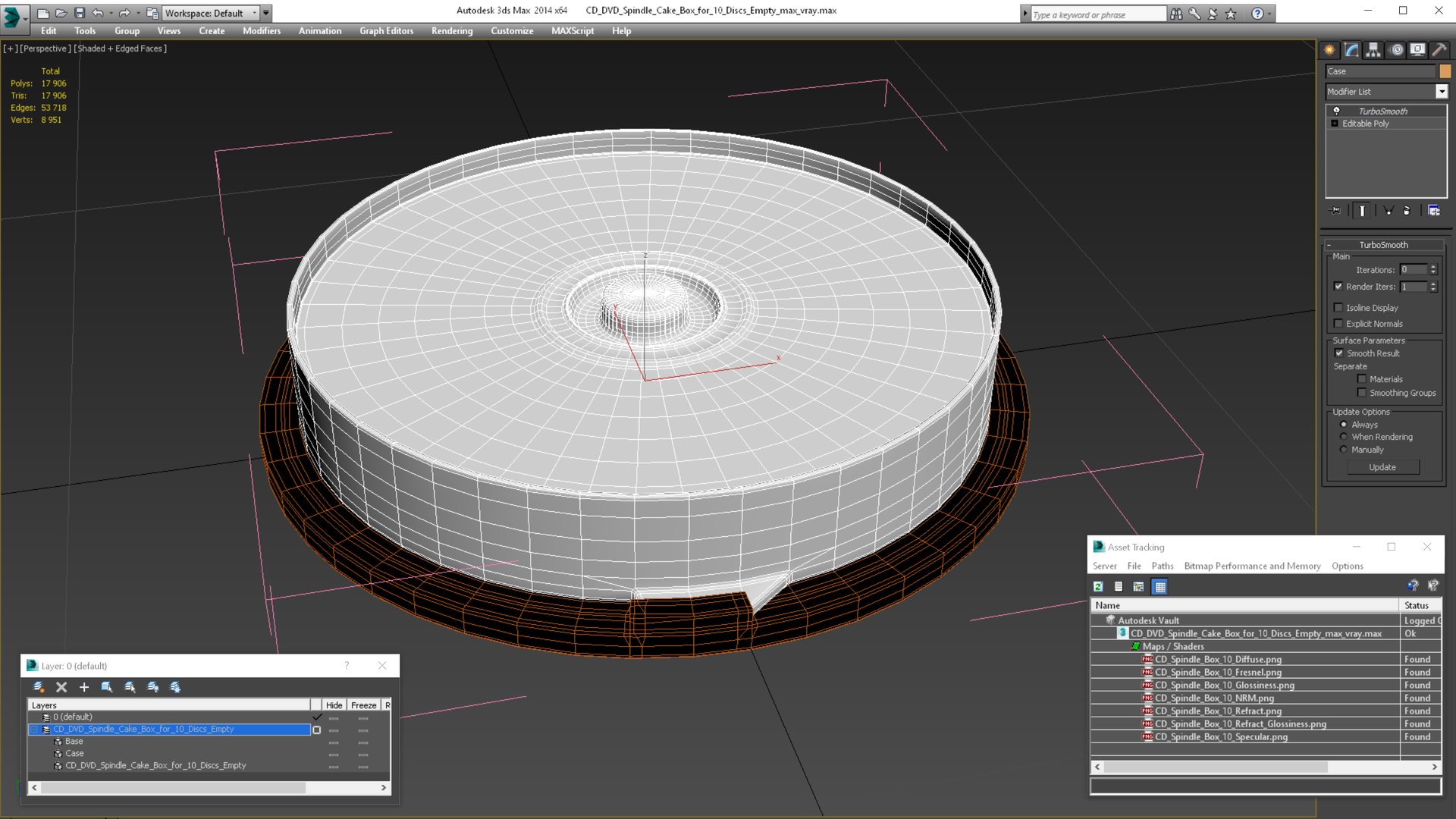
Task: Toggle the TurboSmooth lightbulb visibility
Action: click(1336, 111)
